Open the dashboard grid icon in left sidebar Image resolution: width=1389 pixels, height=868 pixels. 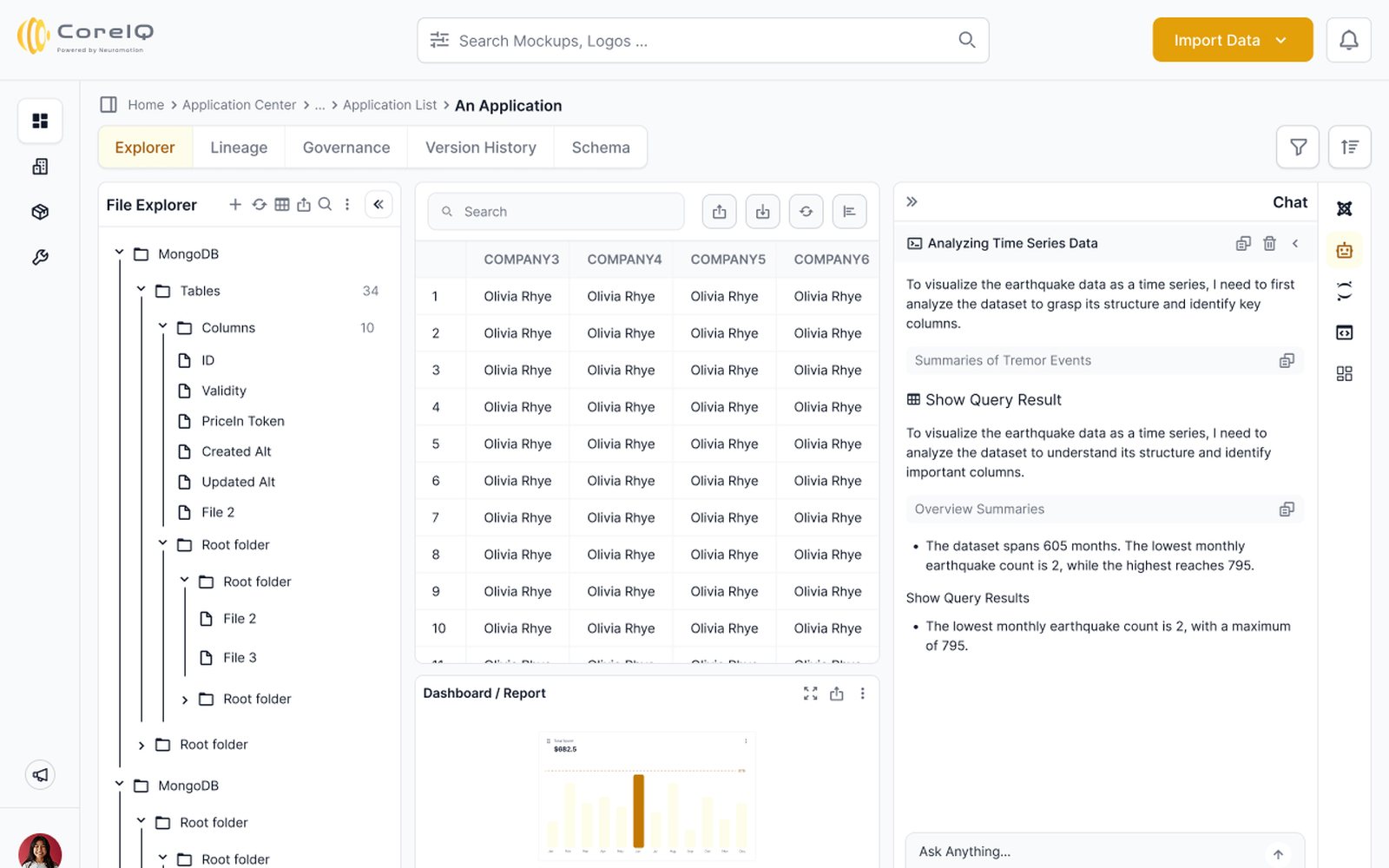click(x=40, y=121)
